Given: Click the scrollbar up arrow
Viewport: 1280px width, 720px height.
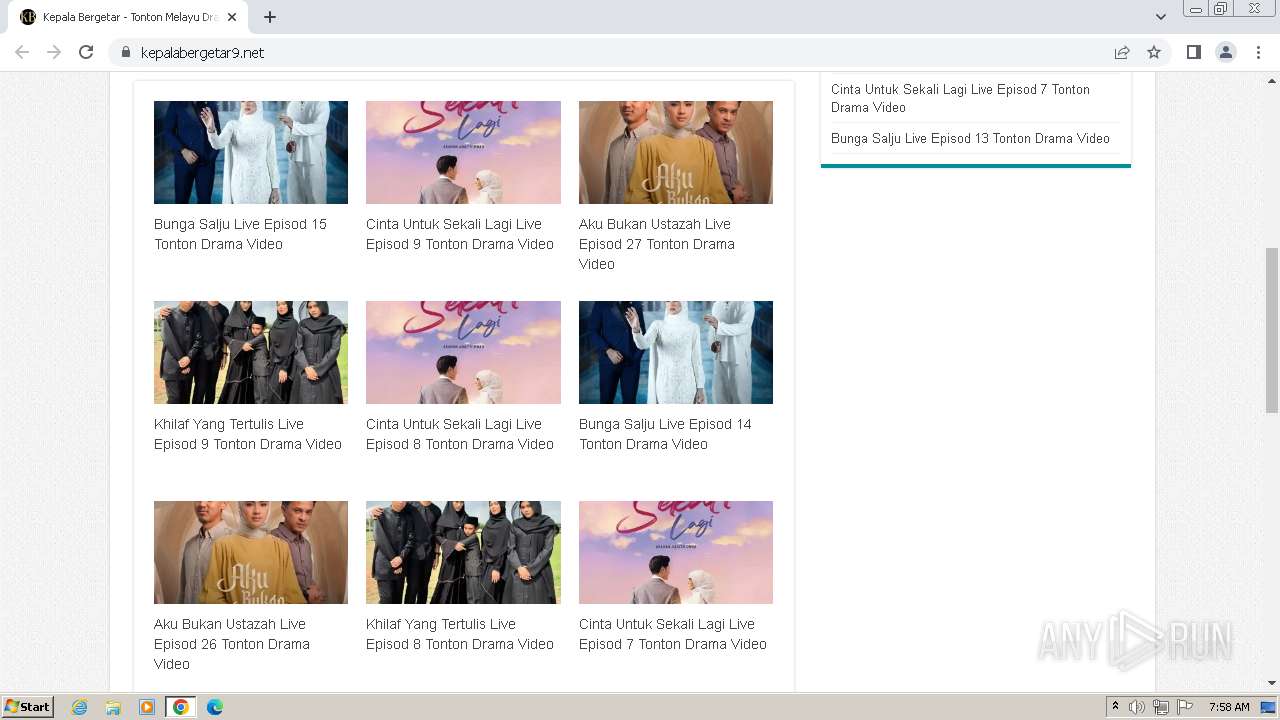Looking at the screenshot, I should point(1272,80).
